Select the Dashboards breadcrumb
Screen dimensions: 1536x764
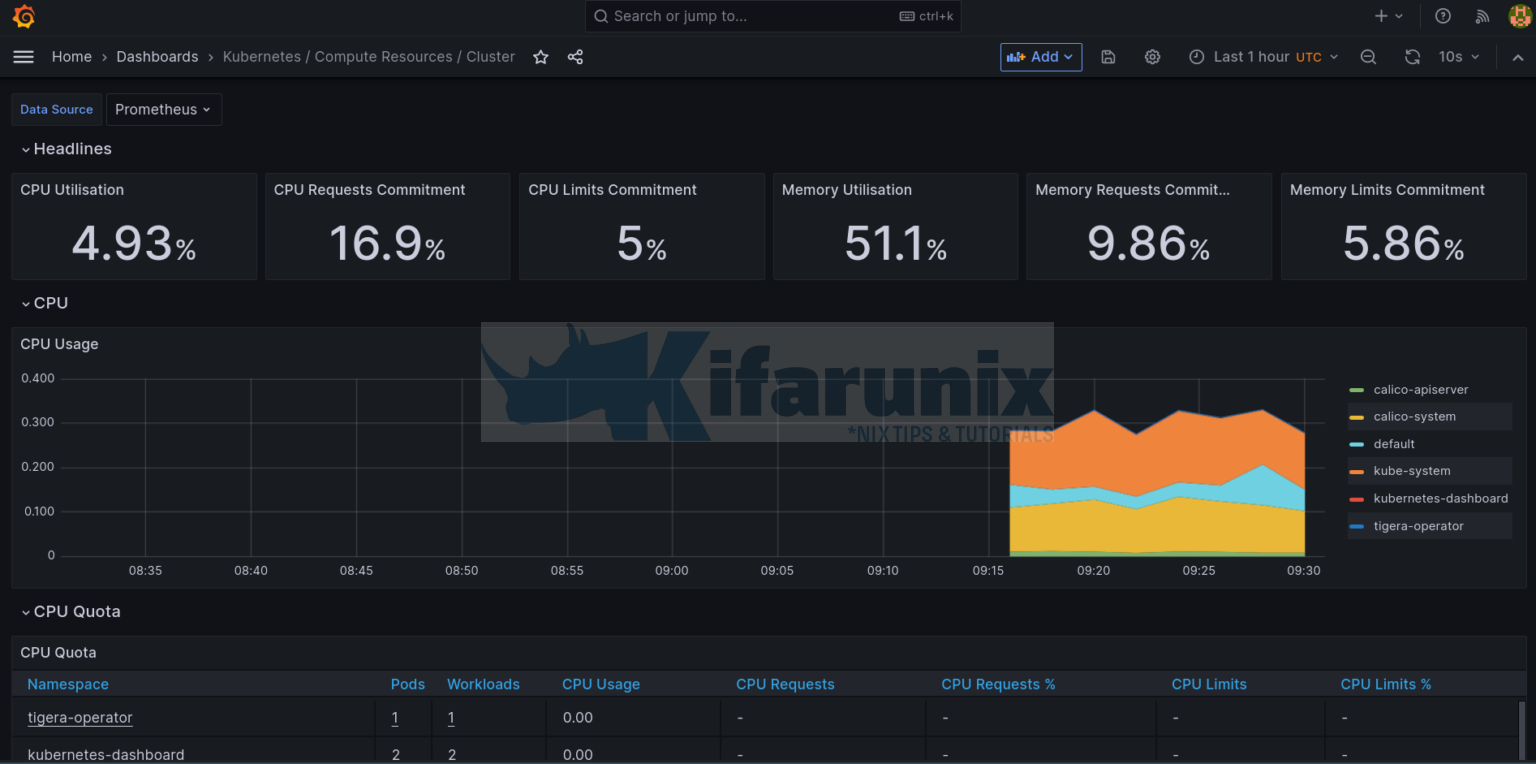[157, 56]
